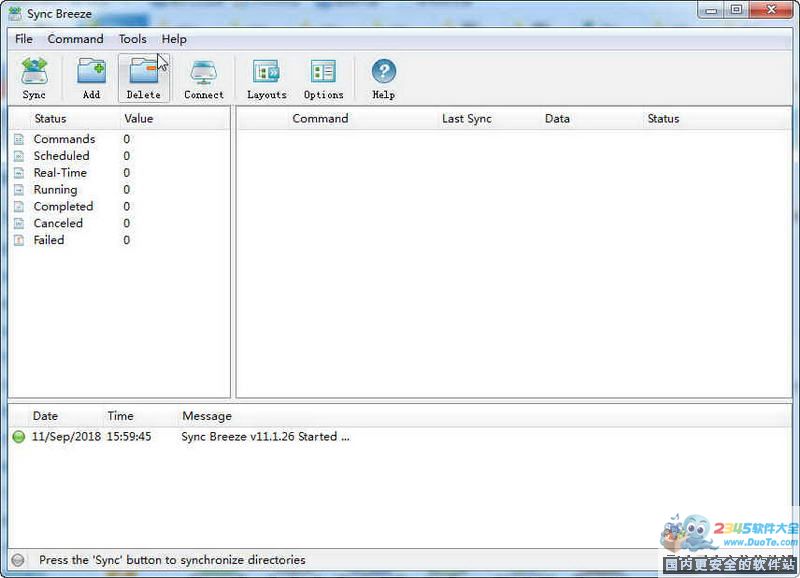800x578 pixels.
Task: Click the Value column header
Action: pyautogui.click(x=138, y=118)
